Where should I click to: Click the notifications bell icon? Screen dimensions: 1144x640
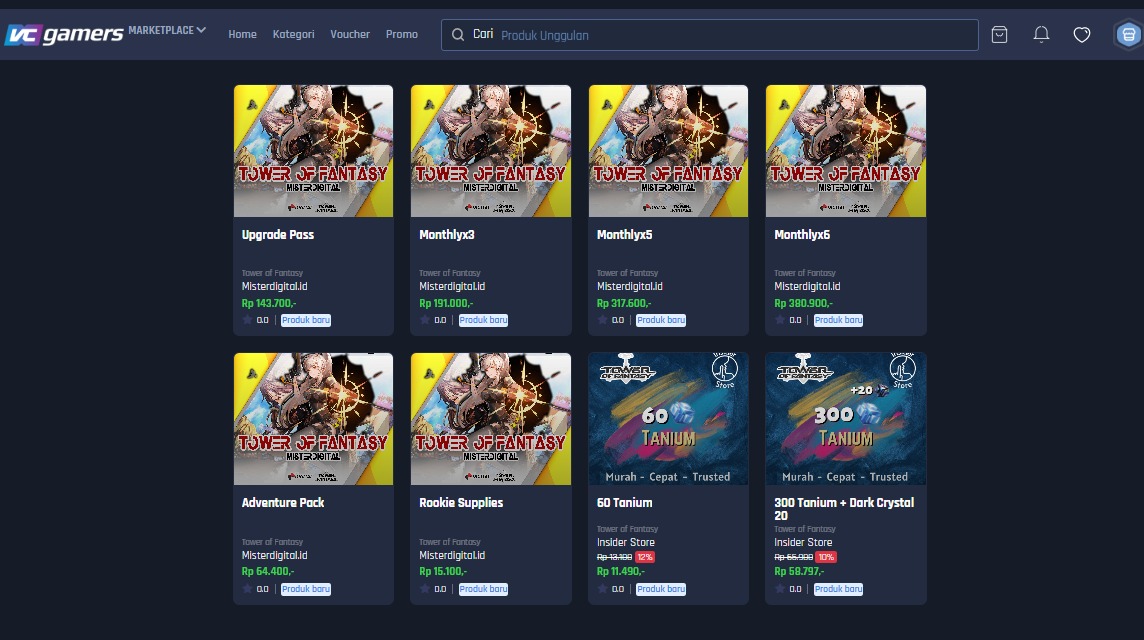[1041, 35]
